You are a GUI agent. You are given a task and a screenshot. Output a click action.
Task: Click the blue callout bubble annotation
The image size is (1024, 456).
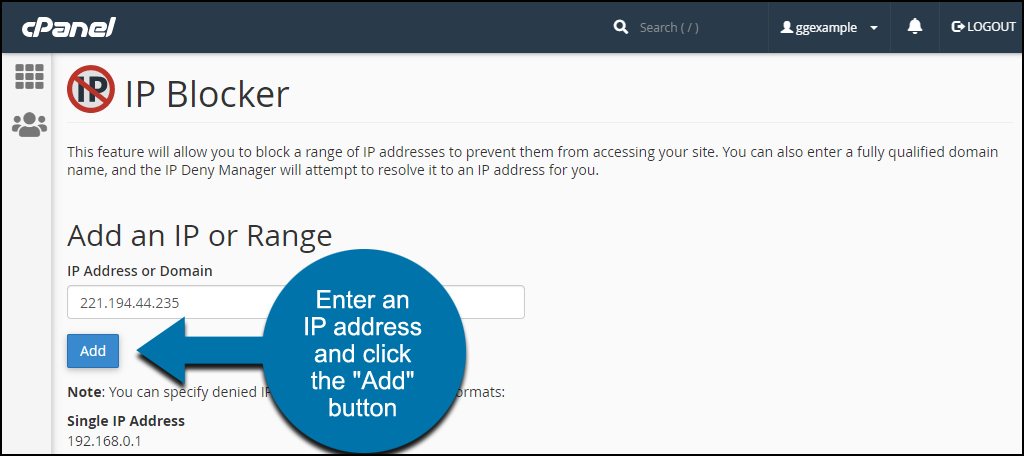[362, 353]
